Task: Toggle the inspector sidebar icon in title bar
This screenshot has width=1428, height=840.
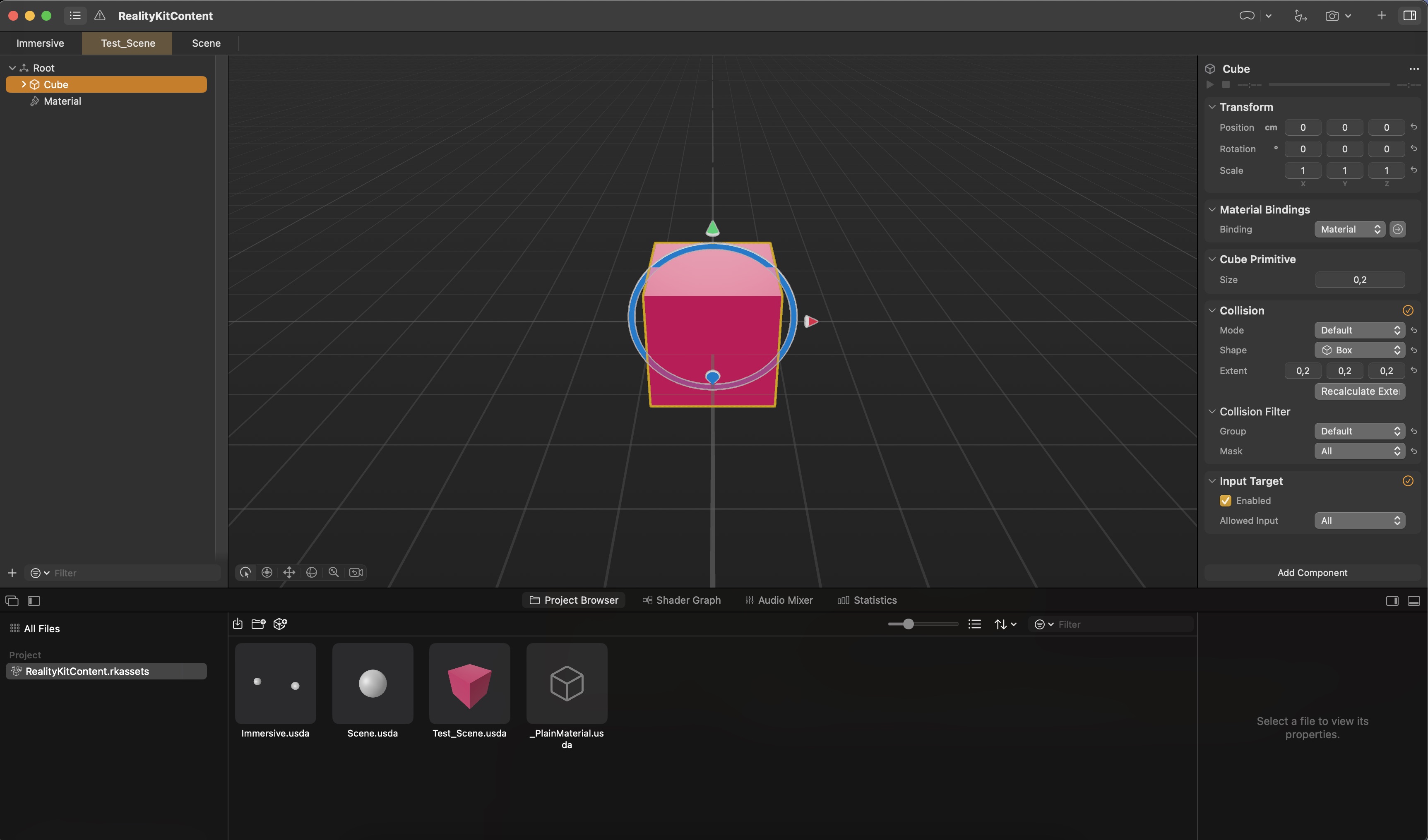Action: [x=1410, y=15]
